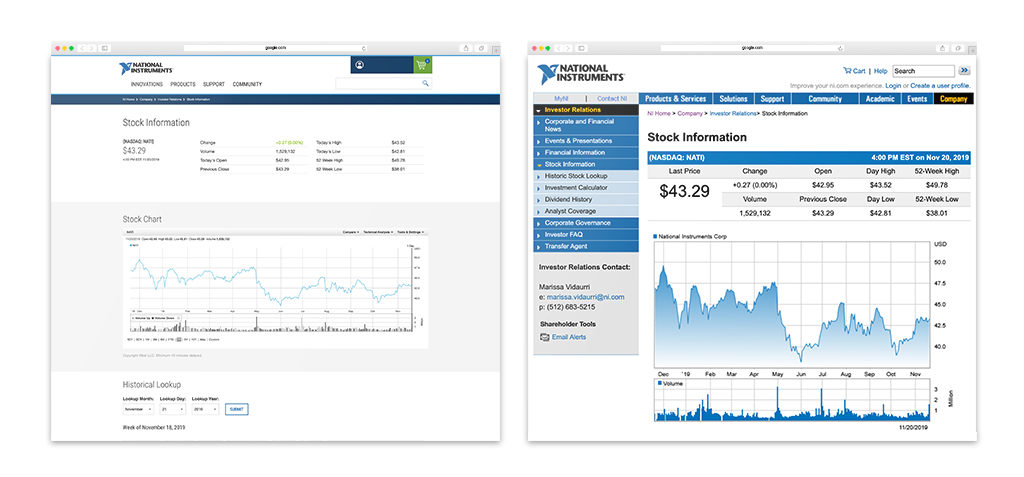Click the new tab plus in left browser
The image size is (1024, 477).
coord(496,48)
